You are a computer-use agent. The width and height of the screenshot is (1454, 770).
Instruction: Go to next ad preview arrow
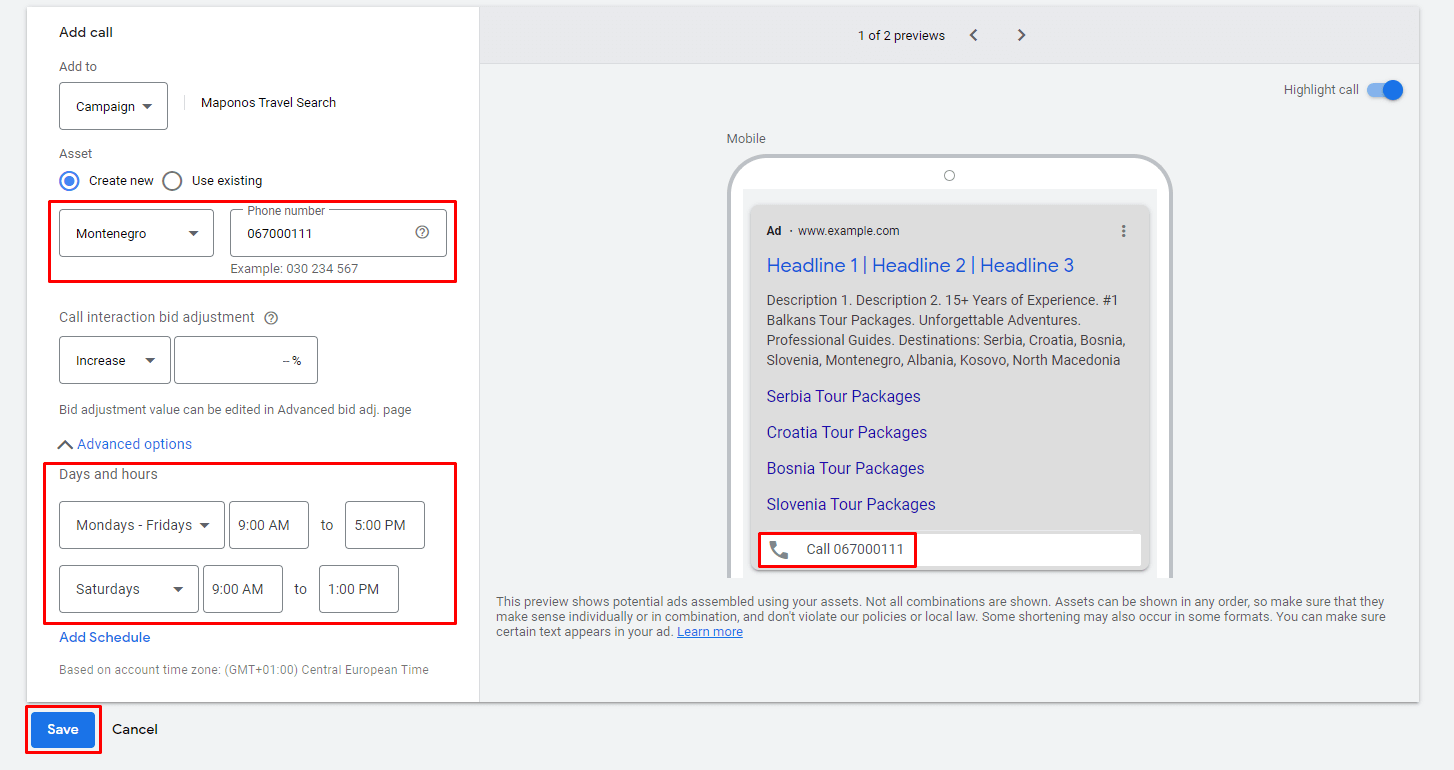click(x=1021, y=35)
